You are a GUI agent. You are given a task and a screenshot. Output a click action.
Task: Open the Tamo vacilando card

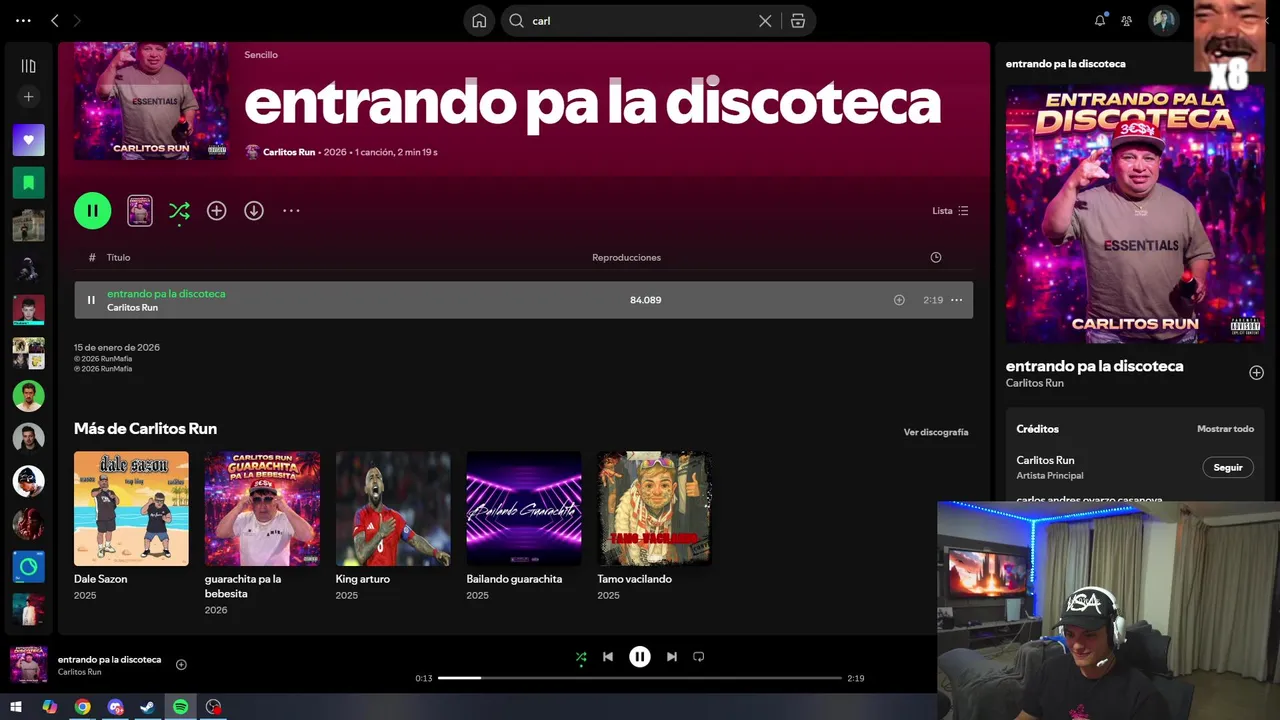[x=655, y=526]
